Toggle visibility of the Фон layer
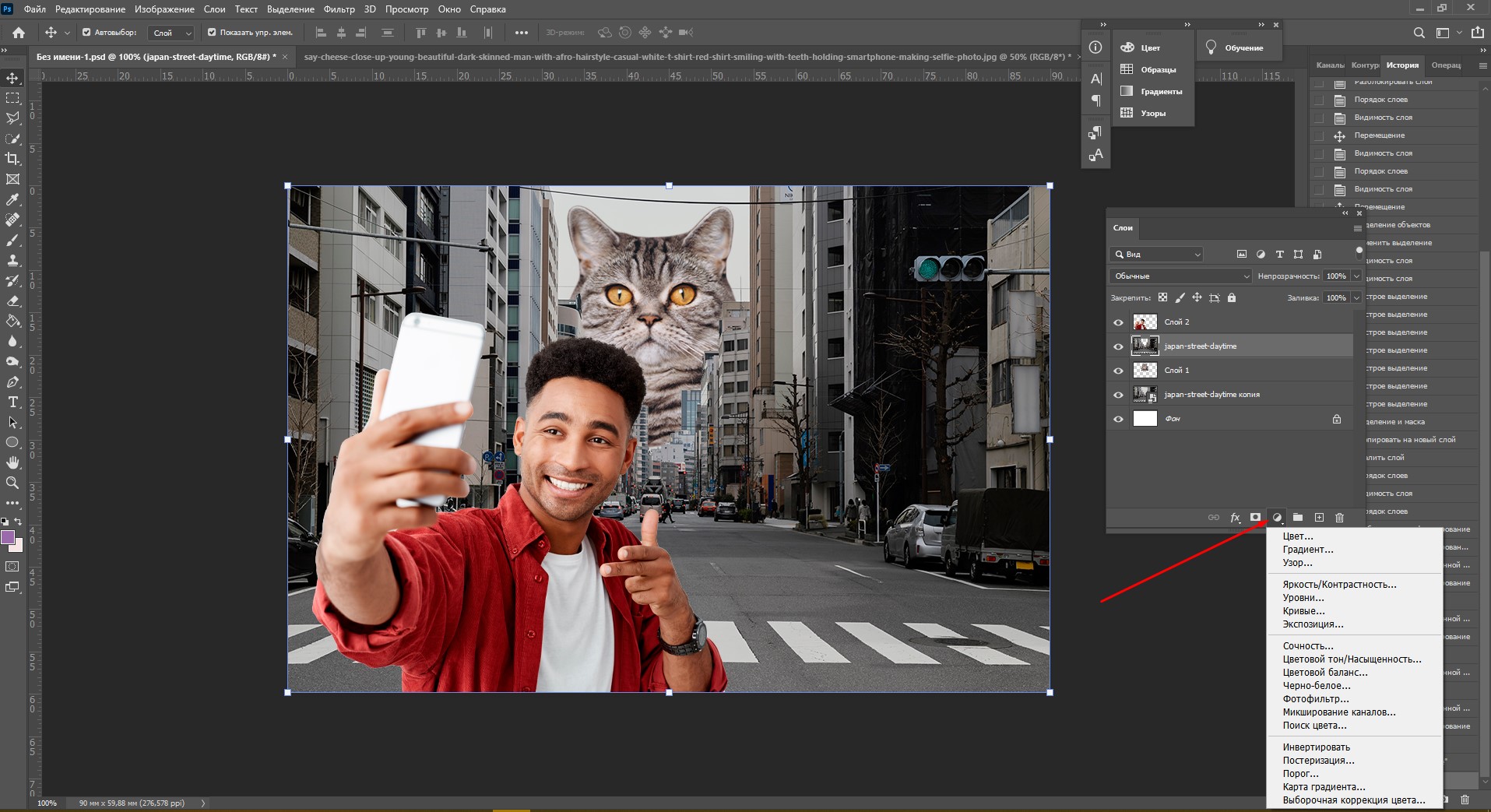 pos(1118,419)
